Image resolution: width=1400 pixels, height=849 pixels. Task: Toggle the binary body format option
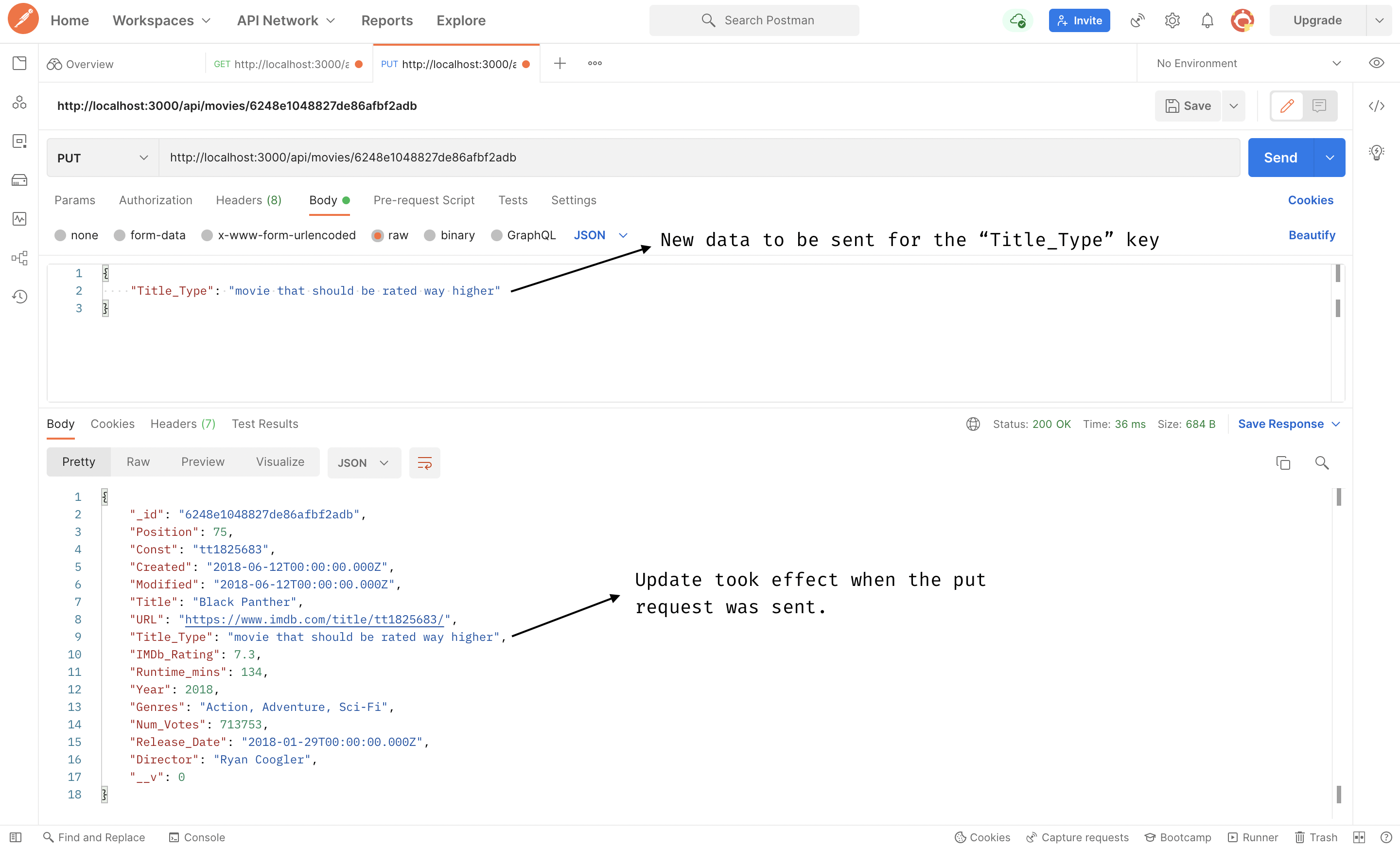429,235
